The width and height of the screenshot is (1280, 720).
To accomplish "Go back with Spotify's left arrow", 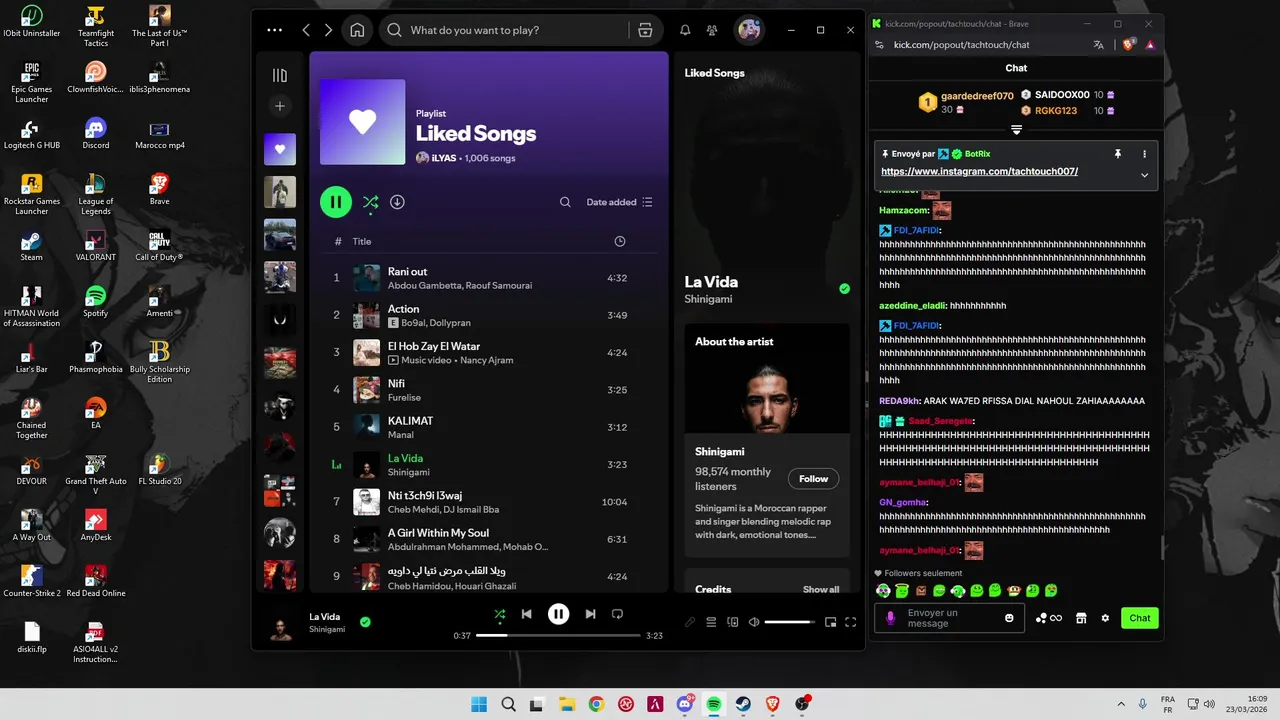I will point(306,30).
